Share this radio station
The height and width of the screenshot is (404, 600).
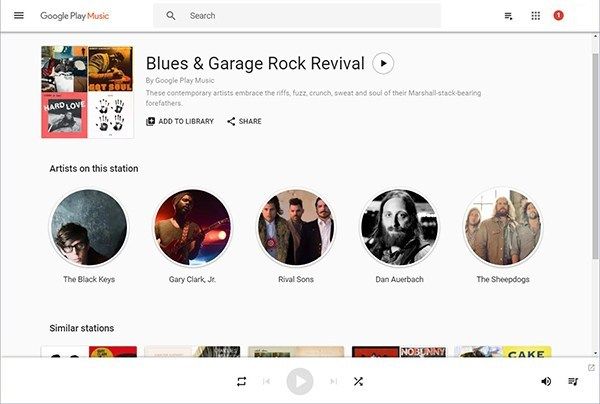(244, 121)
